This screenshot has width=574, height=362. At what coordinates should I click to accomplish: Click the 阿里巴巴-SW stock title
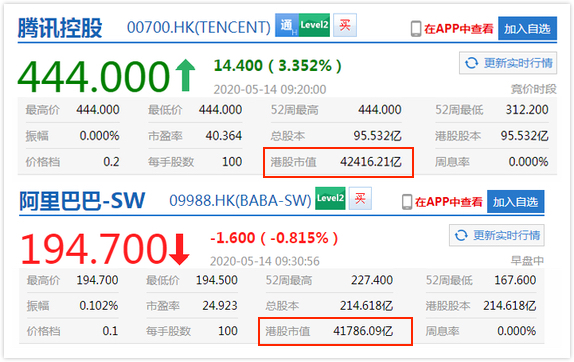click(x=82, y=201)
